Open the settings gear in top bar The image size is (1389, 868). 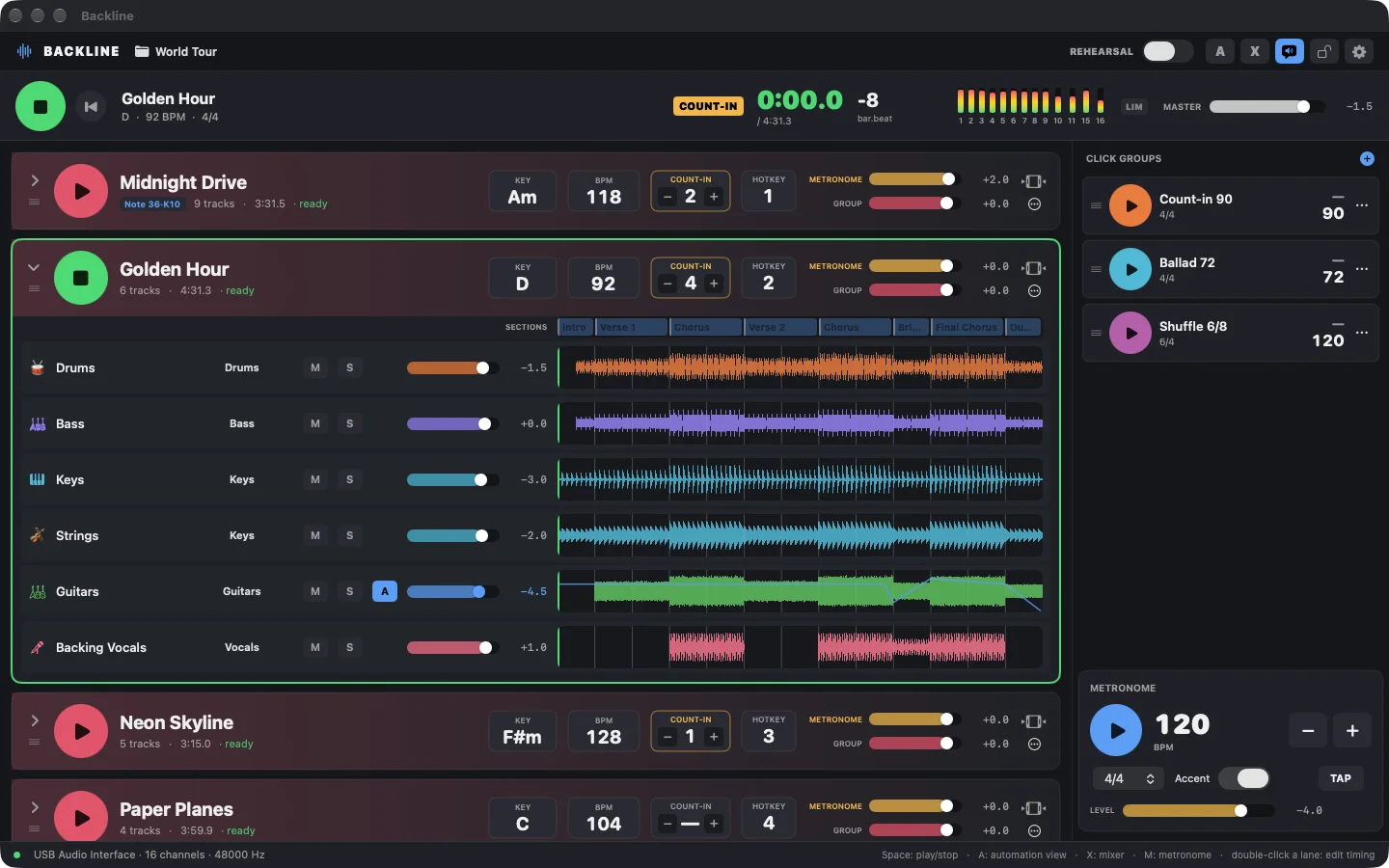tap(1359, 52)
